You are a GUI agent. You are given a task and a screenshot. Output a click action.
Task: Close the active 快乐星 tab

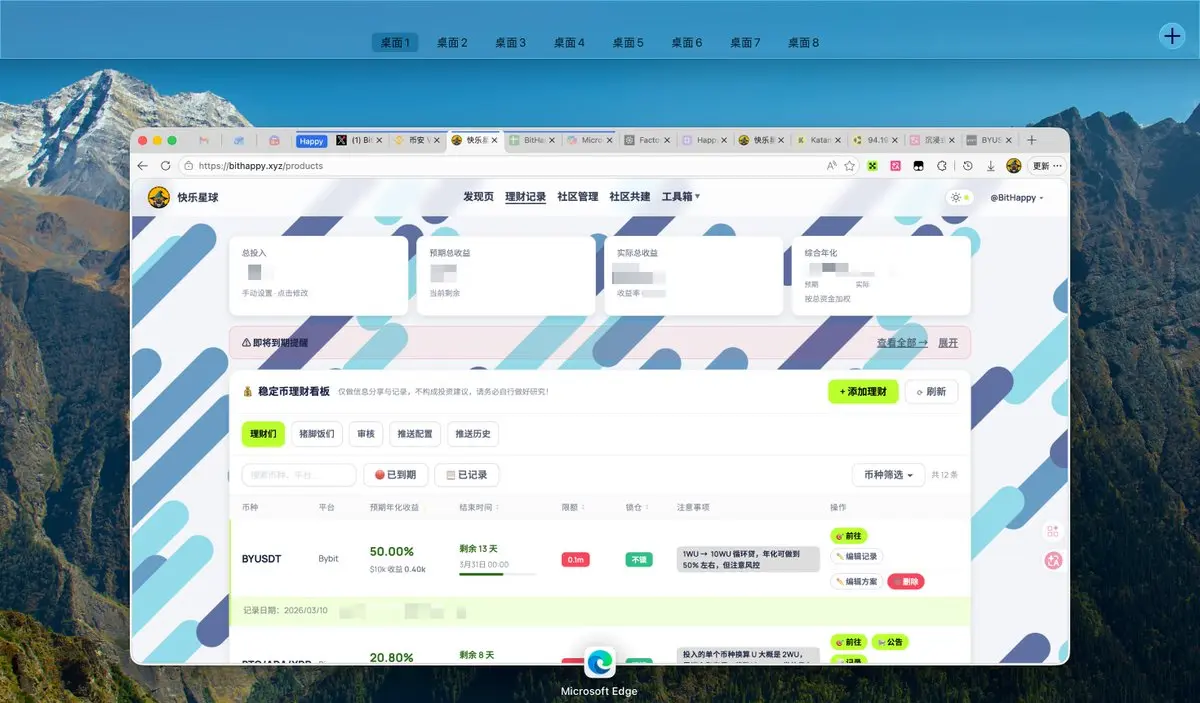pos(494,141)
